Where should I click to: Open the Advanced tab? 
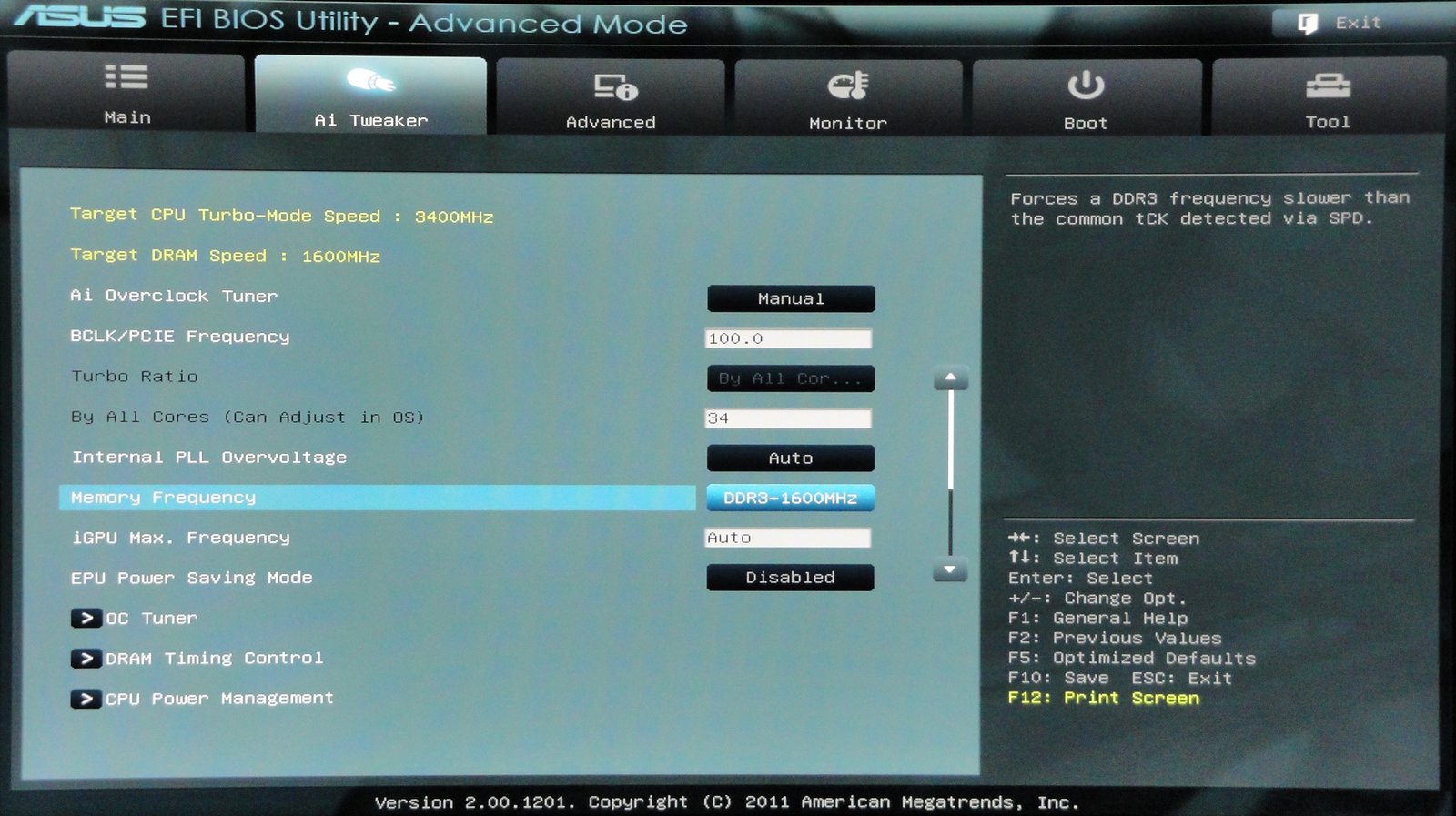pos(611,97)
